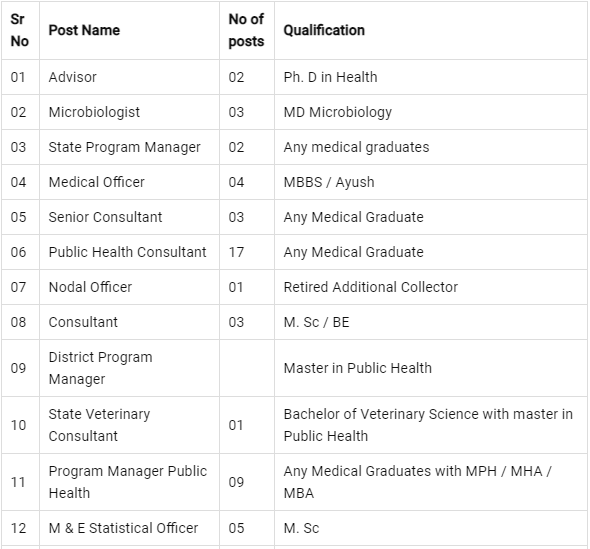Click 'State Program Manager' text

tap(125, 147)
